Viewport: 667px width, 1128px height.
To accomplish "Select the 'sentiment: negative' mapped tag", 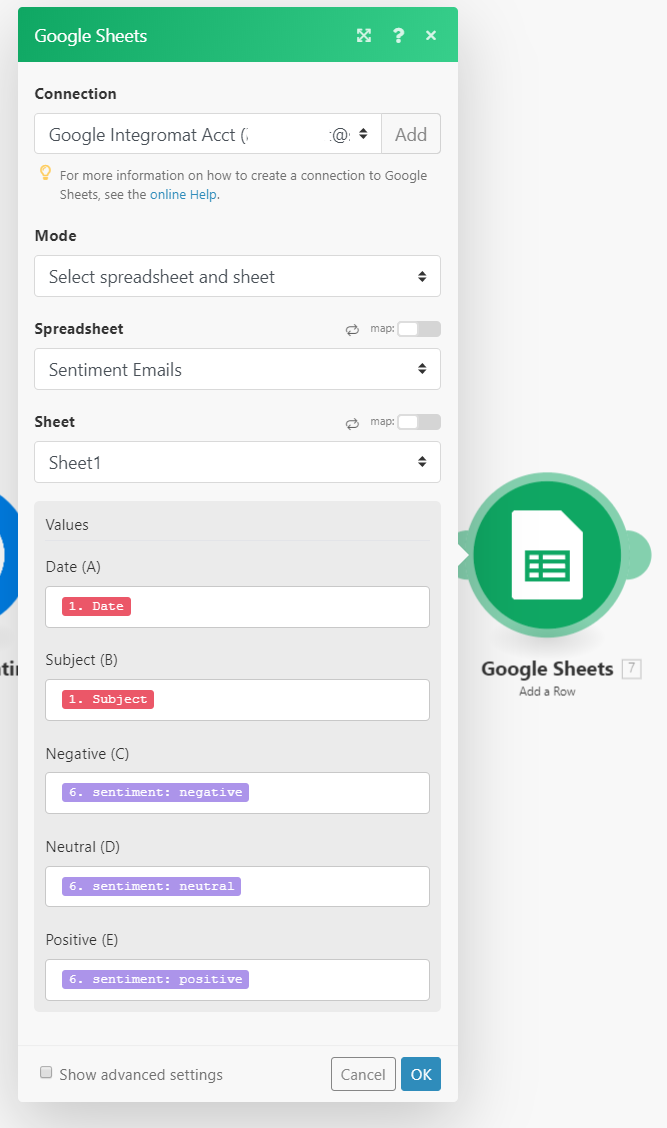I will pyautogui.click(x=155, y=792).
